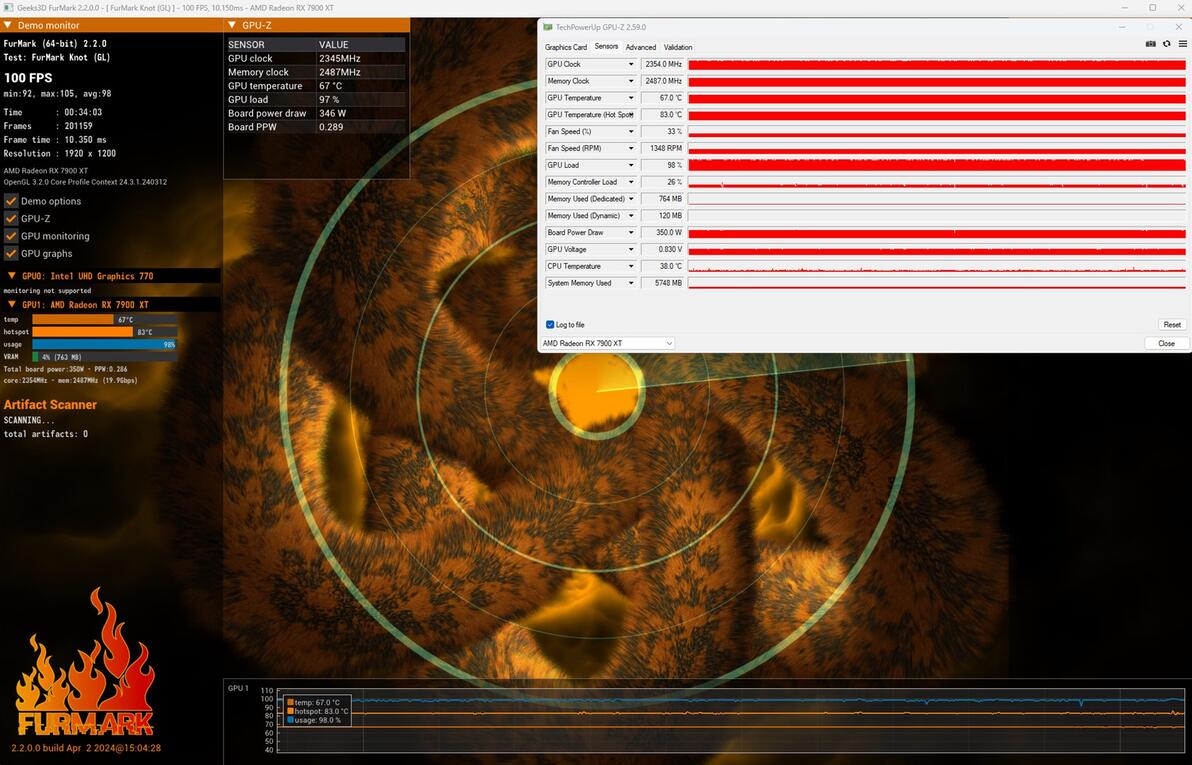Click the GPU 1 line graph at bottom
This screenshot has height=765, width=1192.
pyautogui.click(x=730, y=721)
